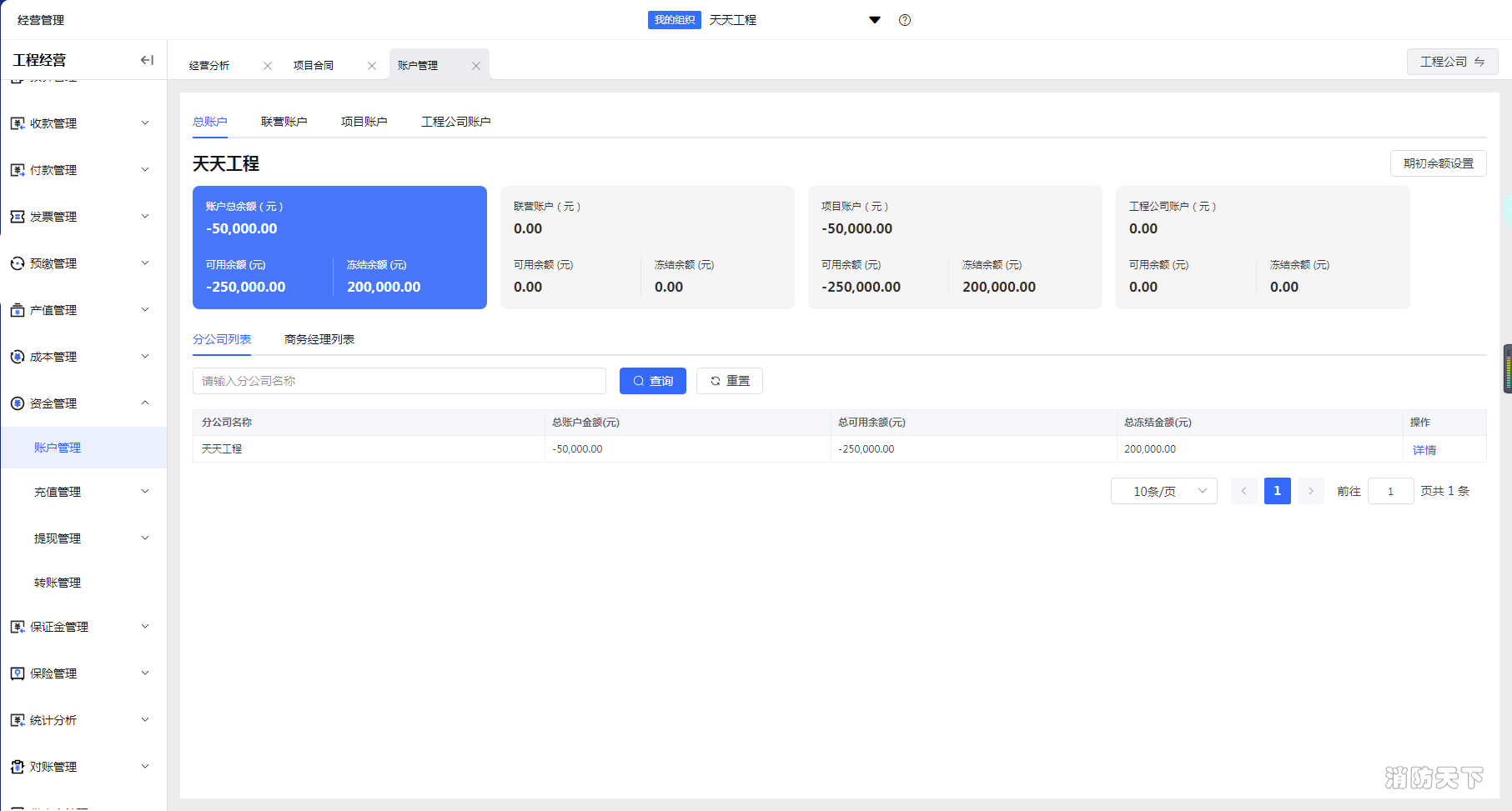The image size is (1512, 811).
Task: Click the 查询 search button
Action: [652, 381]
